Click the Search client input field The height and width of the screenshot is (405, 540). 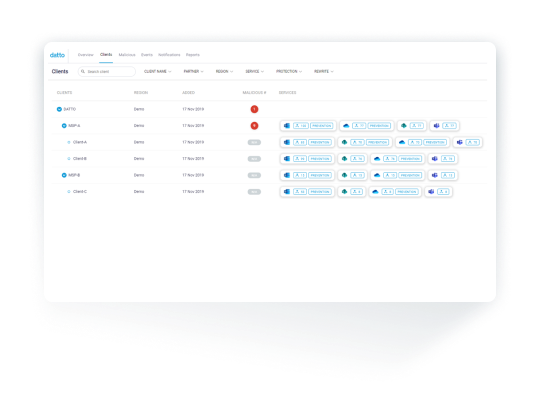pos(107,72)
